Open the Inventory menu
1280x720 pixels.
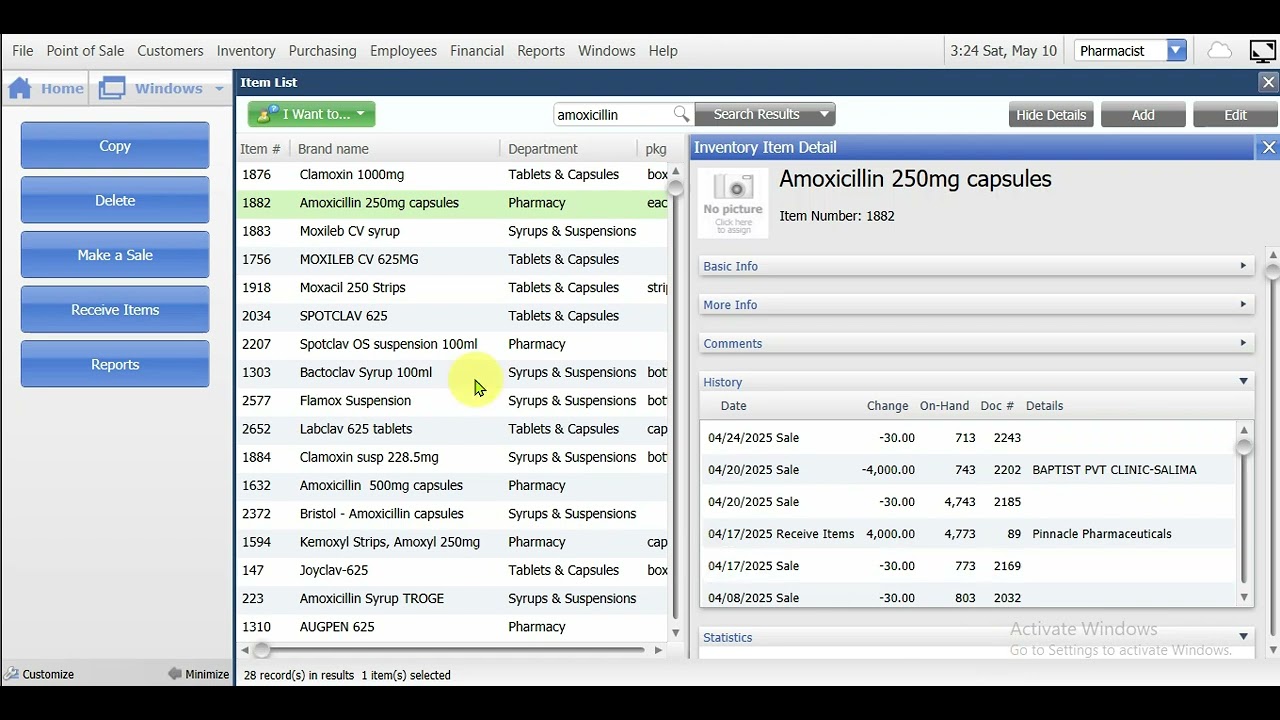point(246,50)
